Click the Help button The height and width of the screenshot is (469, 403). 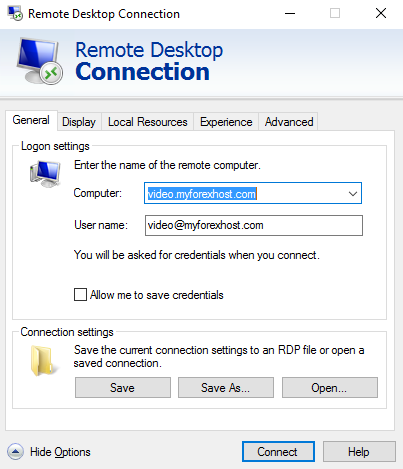pos(359,452)
